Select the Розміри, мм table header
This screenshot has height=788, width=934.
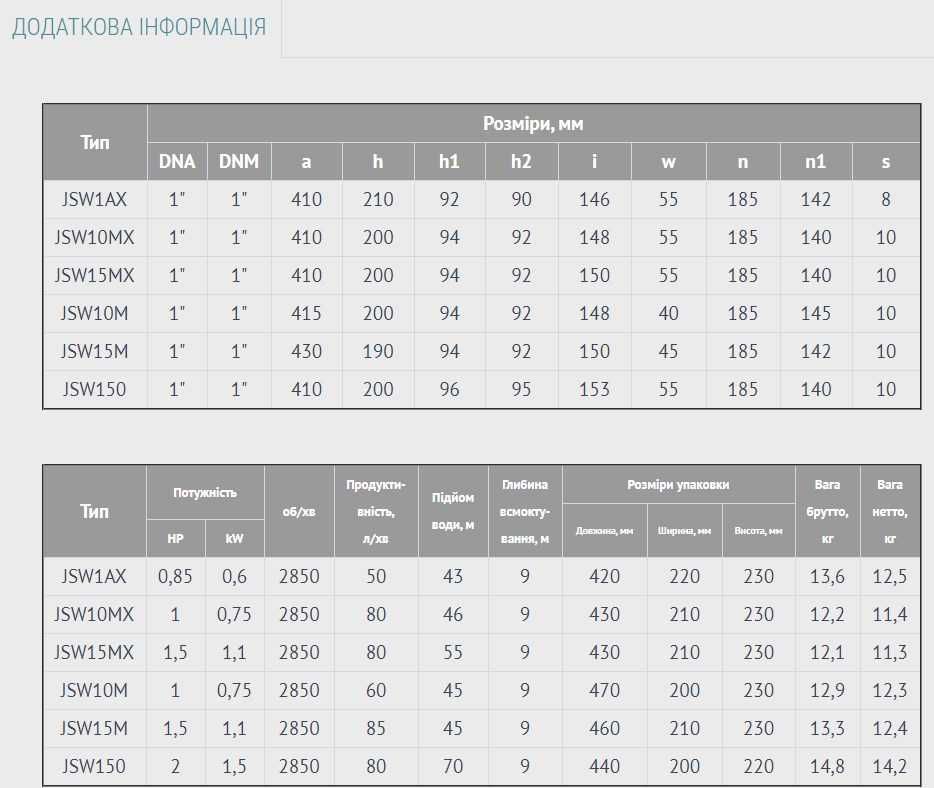(x=533, y=124)
